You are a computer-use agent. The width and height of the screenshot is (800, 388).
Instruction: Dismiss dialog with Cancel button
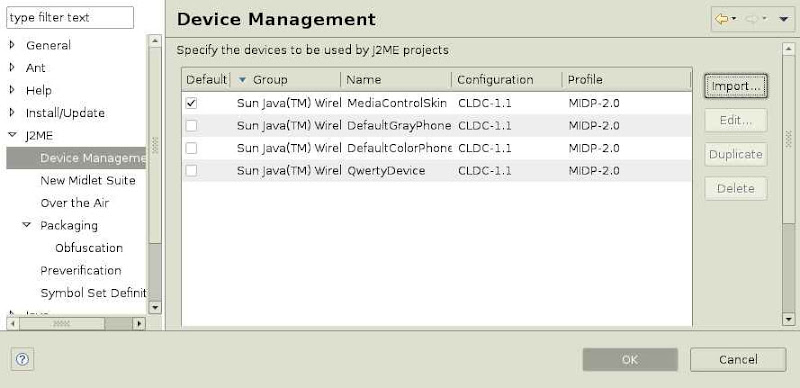[x=738, y=360]
